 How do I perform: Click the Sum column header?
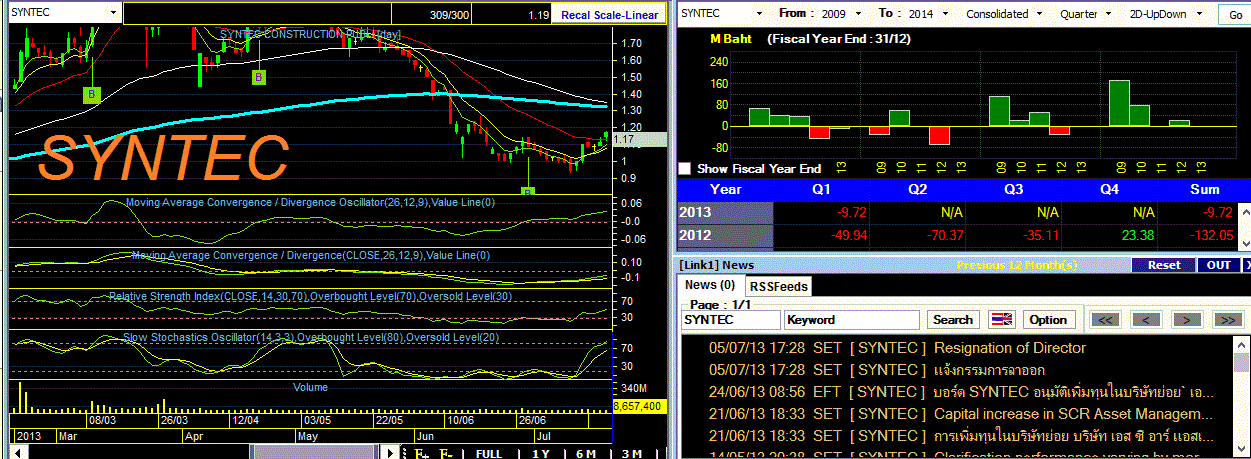[x=1205, y=189]
